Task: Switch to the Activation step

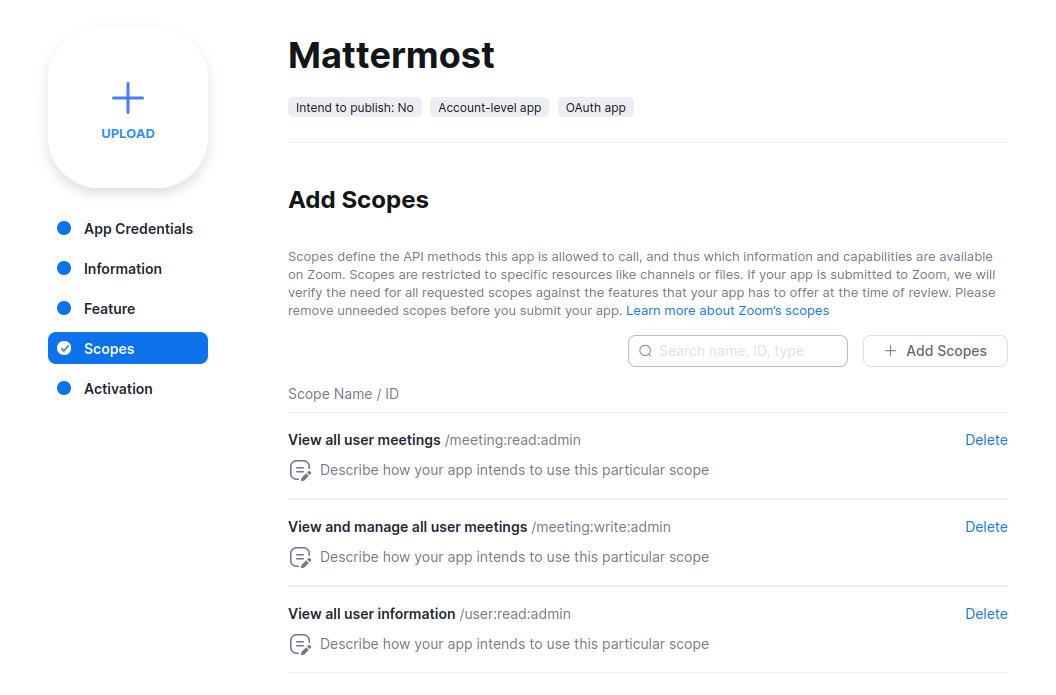Action: pyautogui.click(x=118, y=389)
